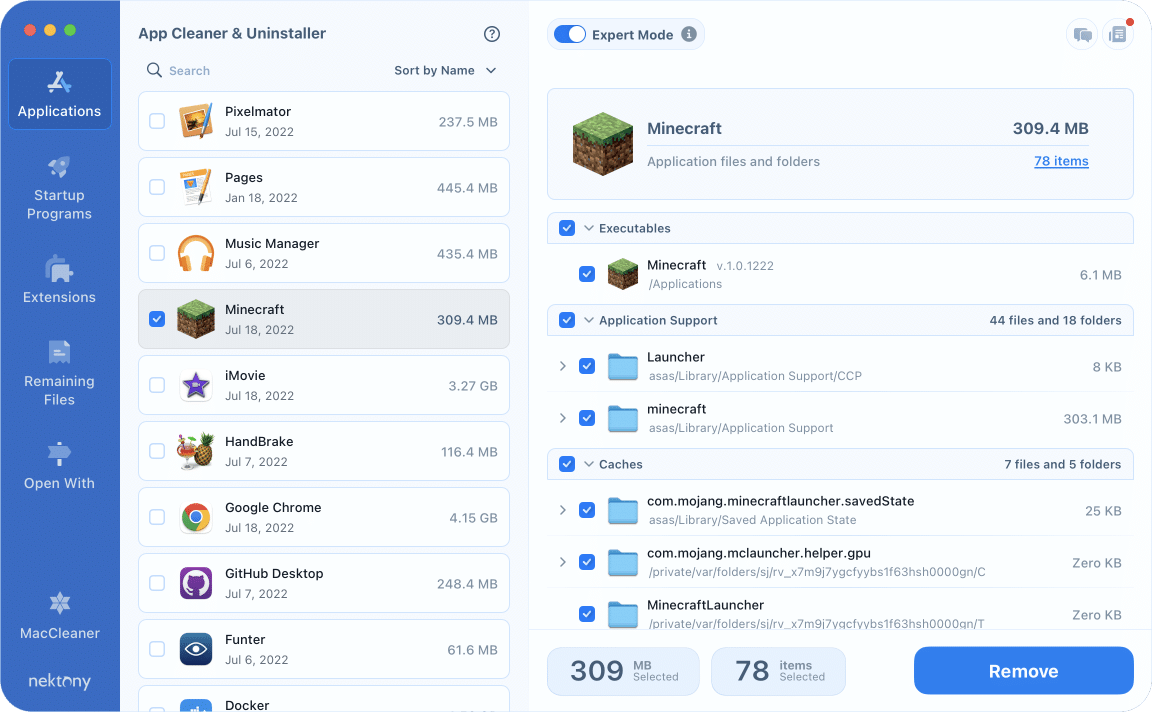Uncheck the Caches group checkbox
Viewport: 1152px width, 712px height.
[x=567, y=464]
